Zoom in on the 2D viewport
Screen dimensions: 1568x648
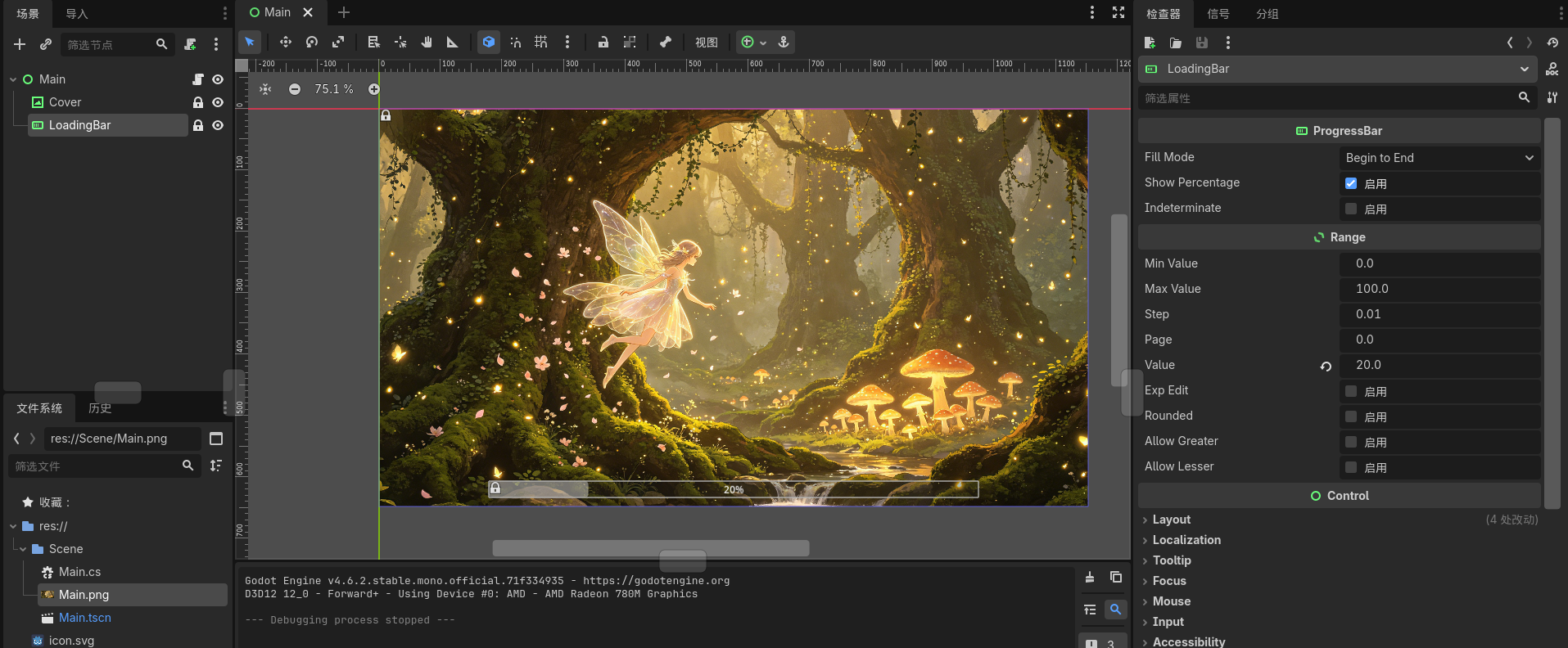(x=374, y=89)
